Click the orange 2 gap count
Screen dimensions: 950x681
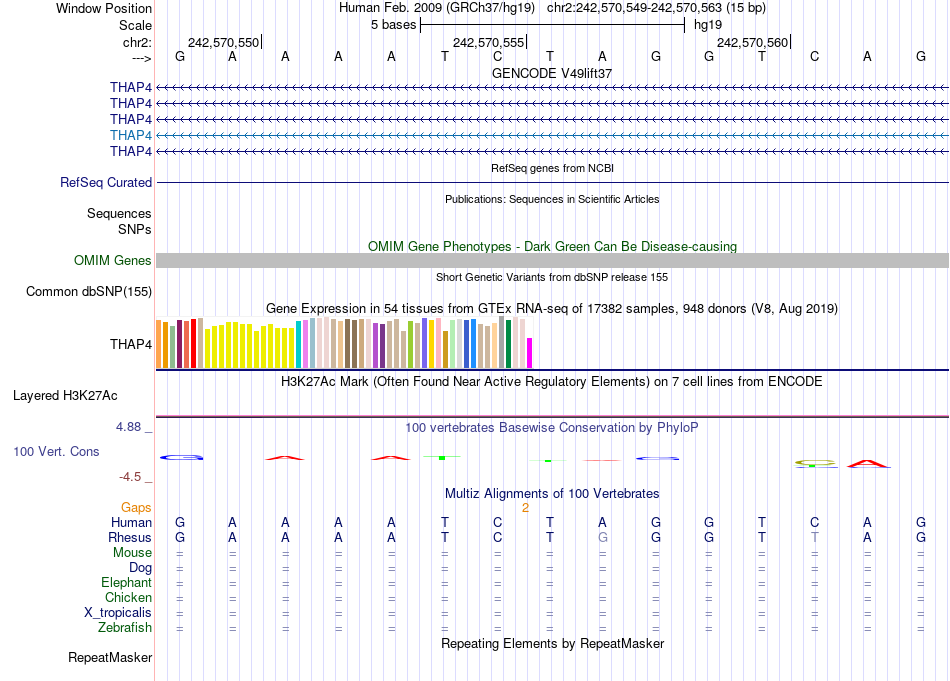525,508
